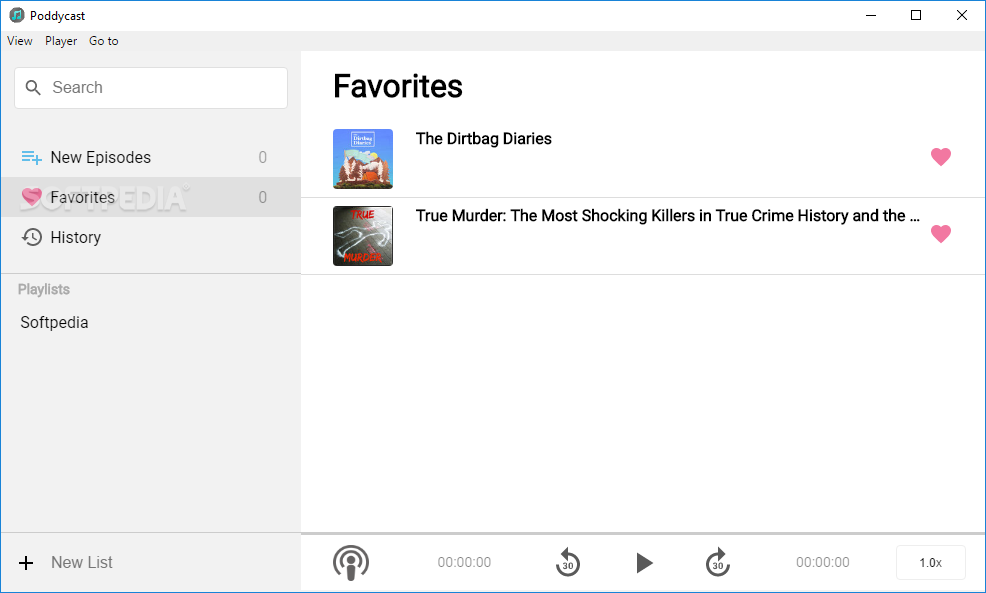Change the 1.0x playback speed
Viewport: 986px width, 593px height.
coord(931,563)
